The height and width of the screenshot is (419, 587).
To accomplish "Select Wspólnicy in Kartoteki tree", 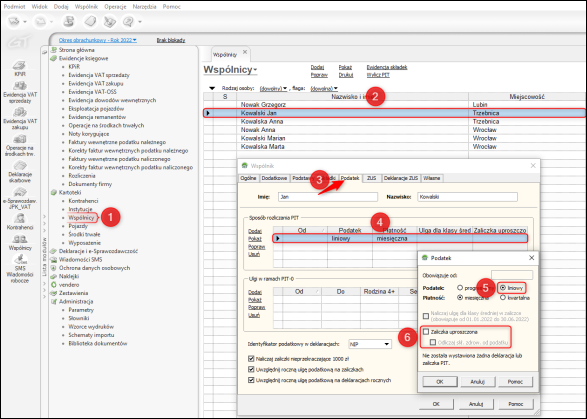I will pos(81,218).
